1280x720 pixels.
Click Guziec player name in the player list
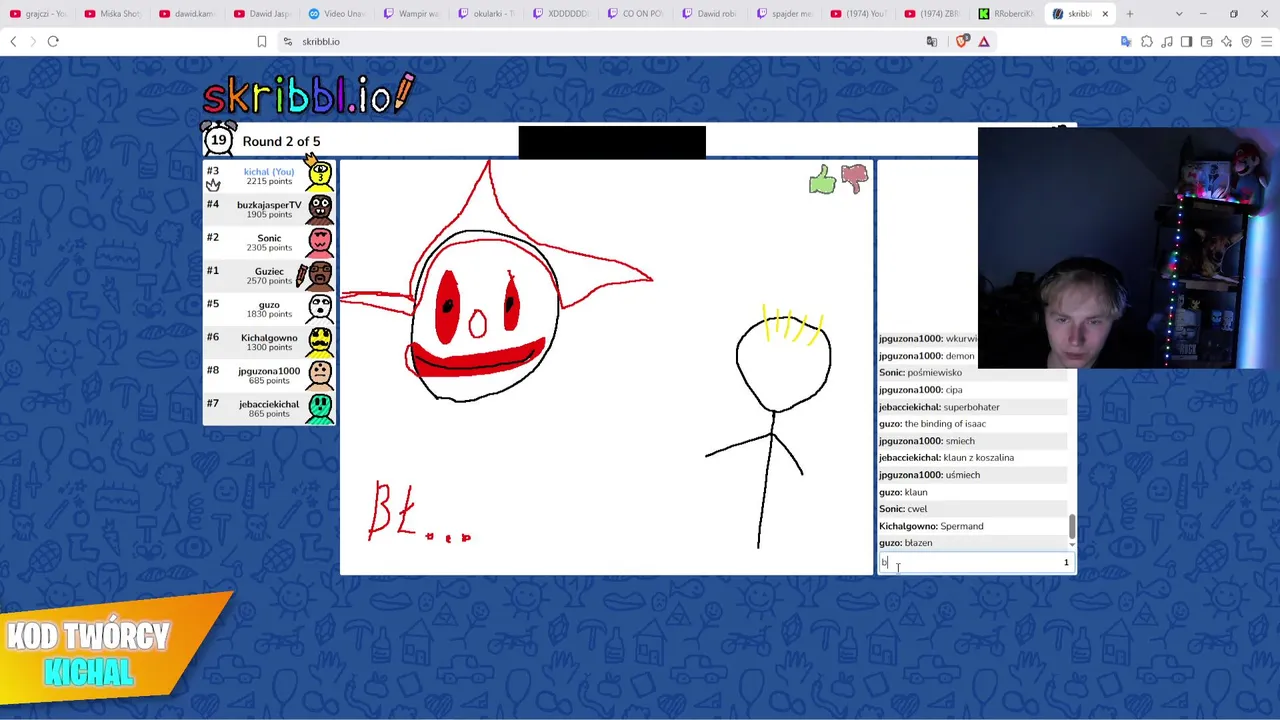[269, 271]
